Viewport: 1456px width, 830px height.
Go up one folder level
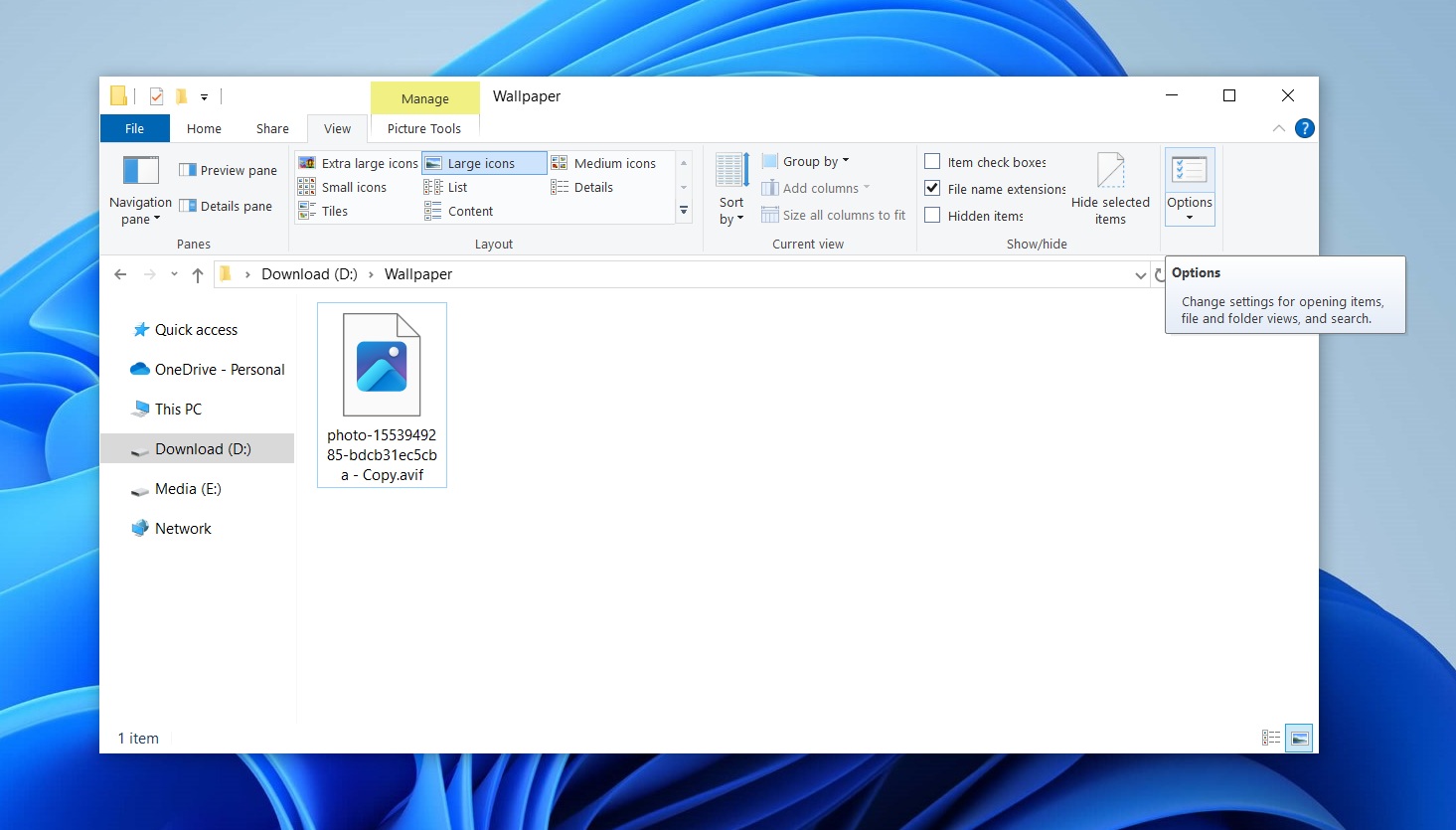pyautogui.click(x=198, y=274)
